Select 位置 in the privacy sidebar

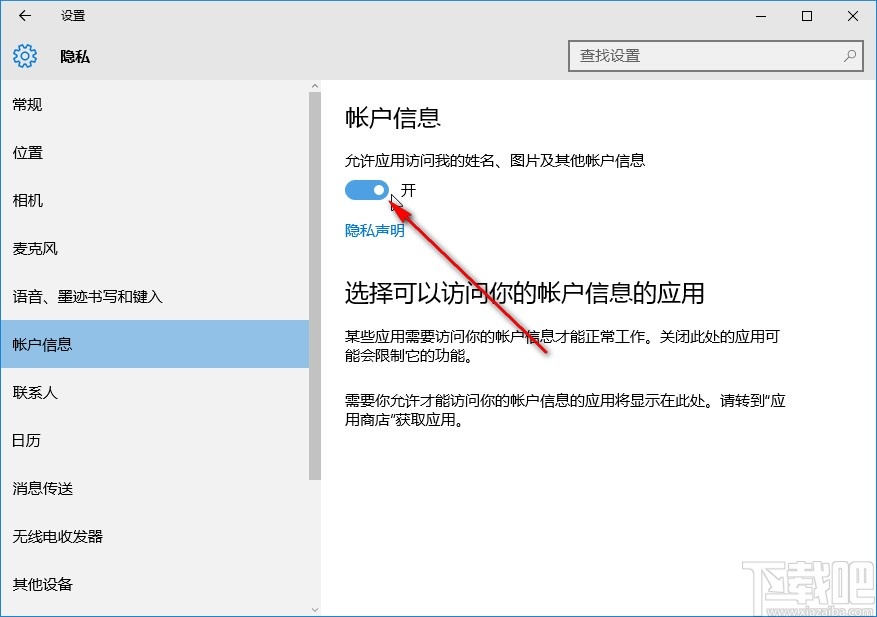coord(27,152)
